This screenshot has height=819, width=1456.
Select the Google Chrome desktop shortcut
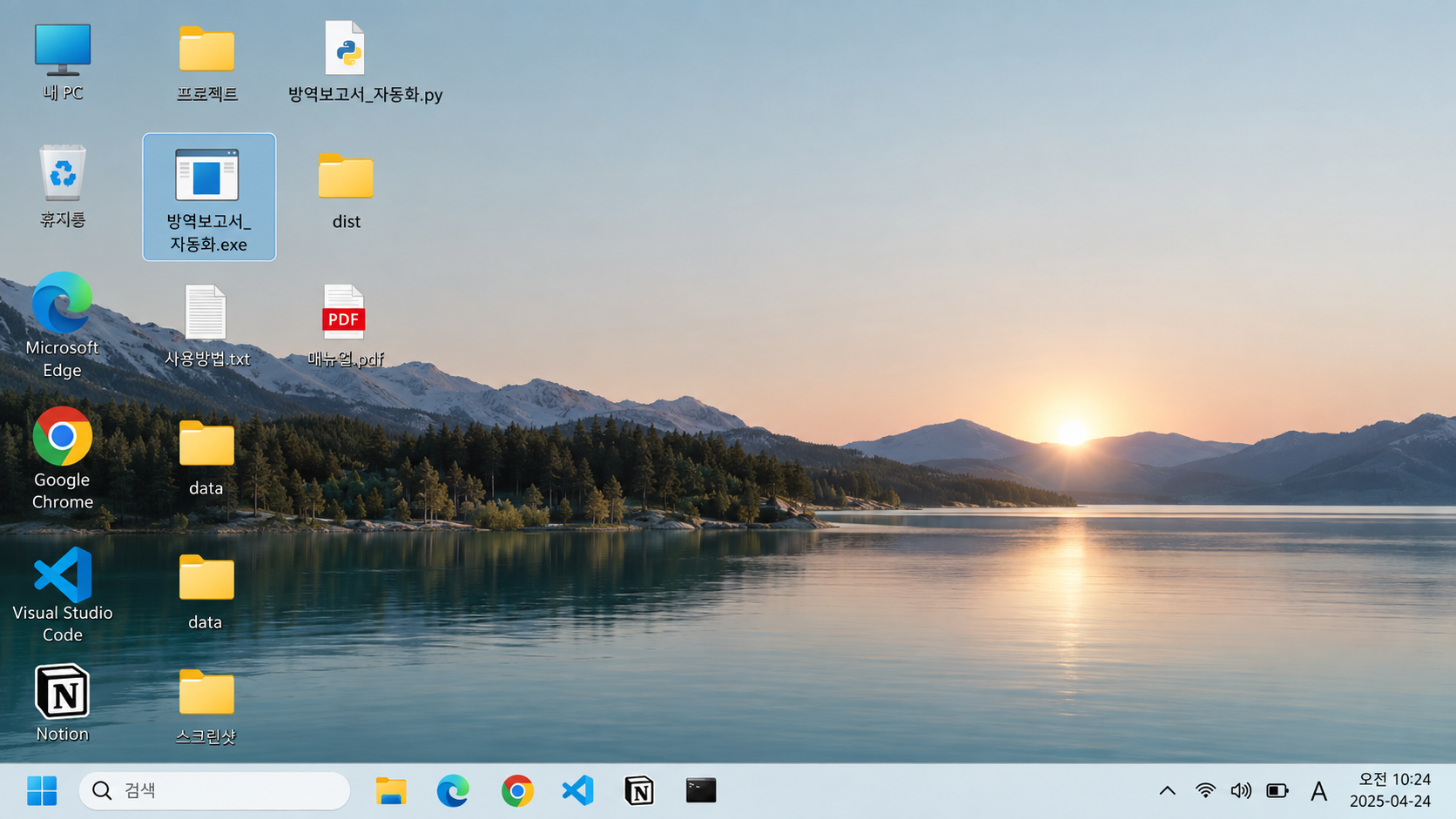click(62, 459)
